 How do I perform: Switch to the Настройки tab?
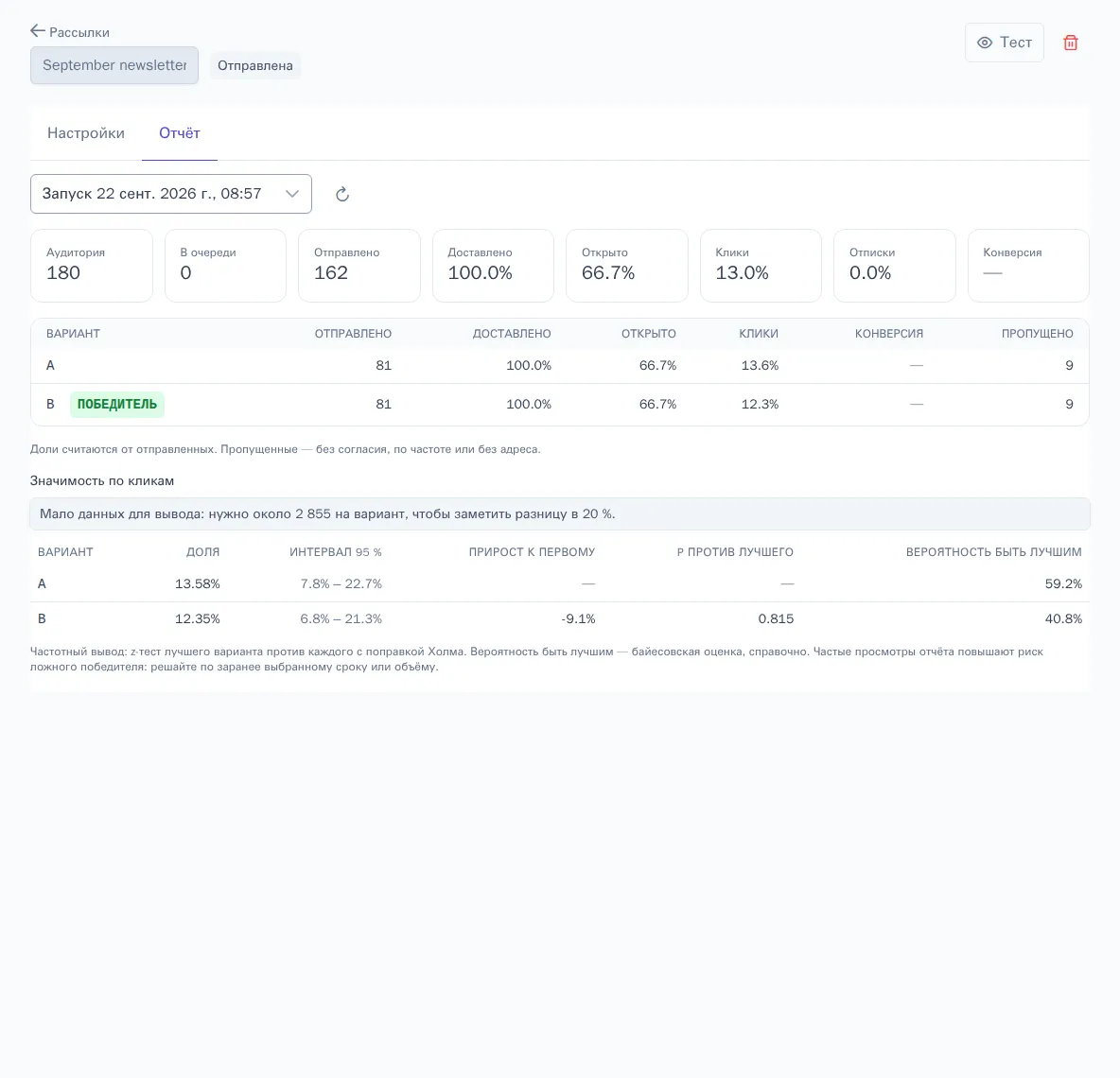86,132
